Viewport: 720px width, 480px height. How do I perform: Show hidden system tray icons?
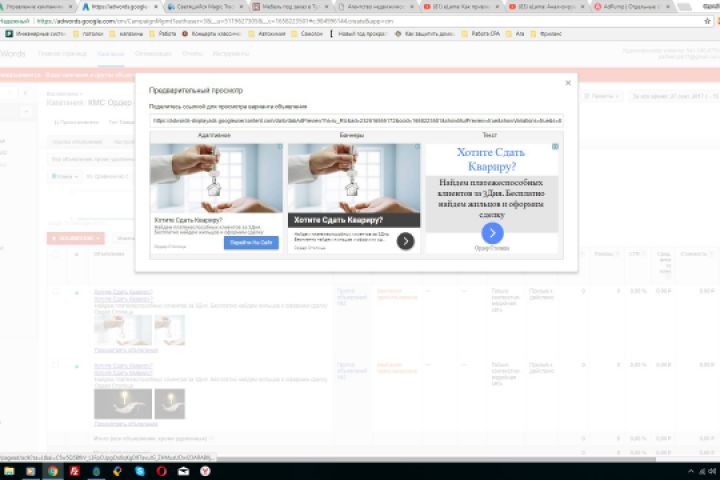pyautogui.click(x=691, y=471)
